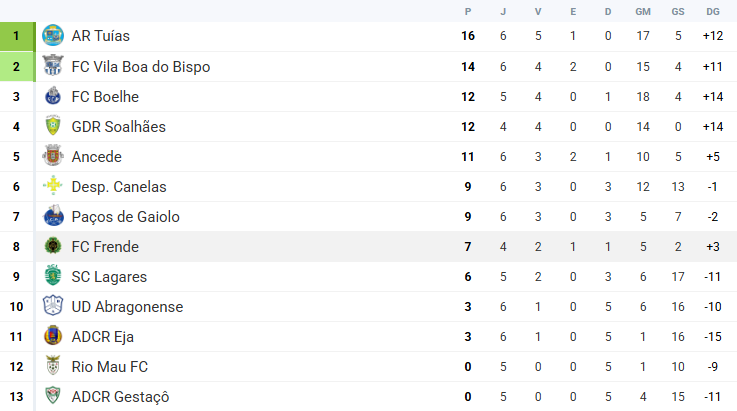This screenshot has height=411, width=737.
Task: Open the ADCR Gestaçô team link
Action: tap(120, 397)
